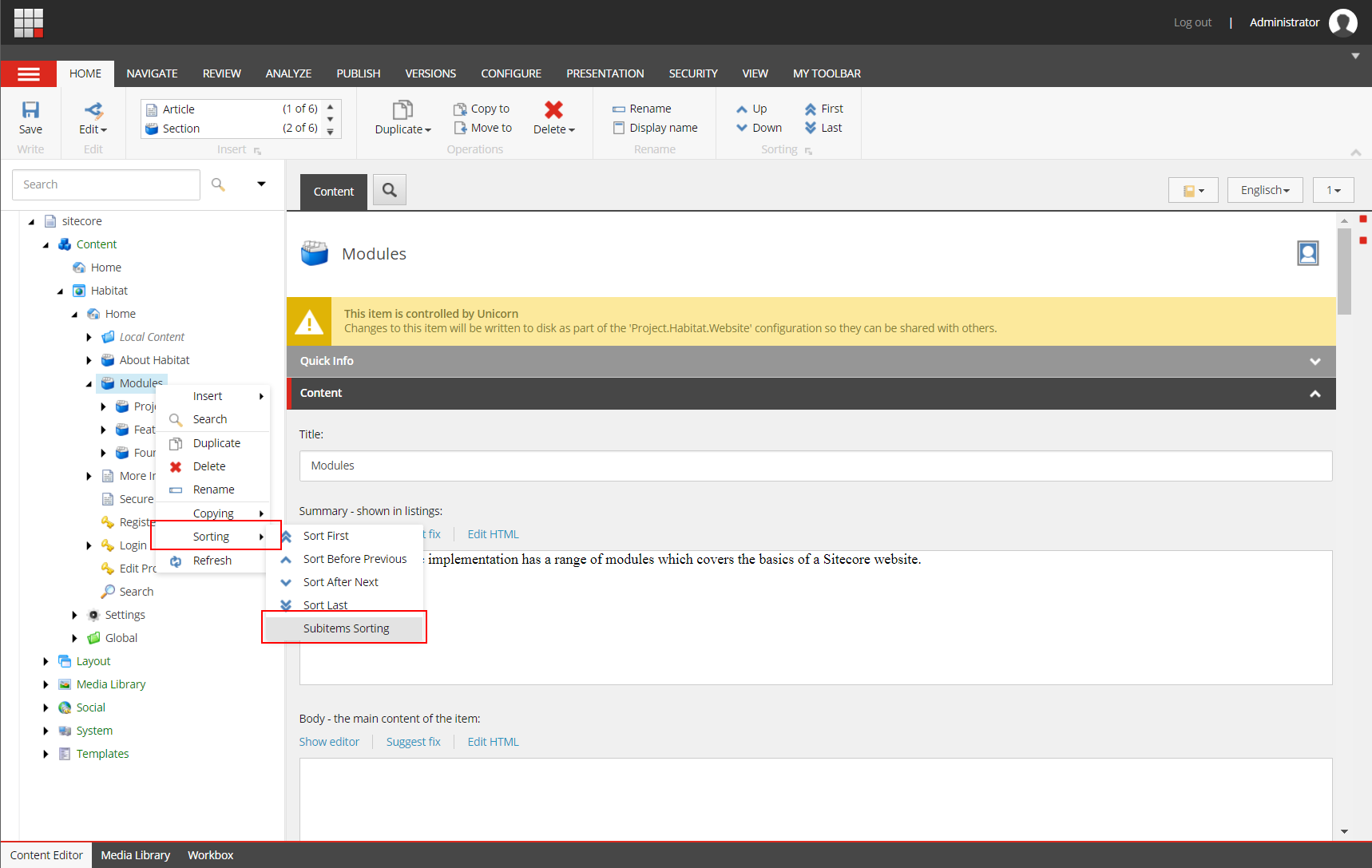
Task: Click the Save ribbon icon
Action: point(30,110)
